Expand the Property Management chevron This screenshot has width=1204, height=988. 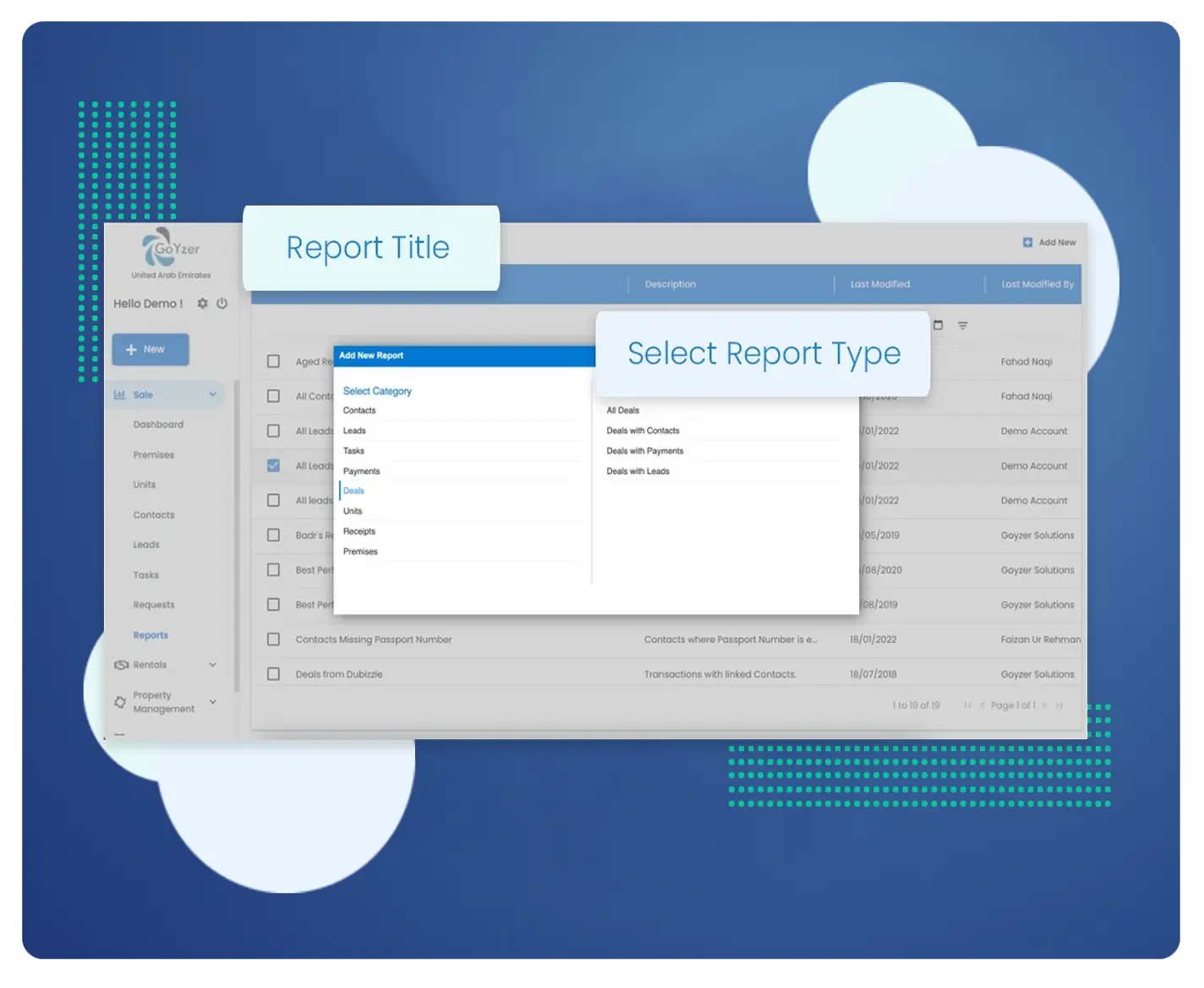(x=213, y=702)
